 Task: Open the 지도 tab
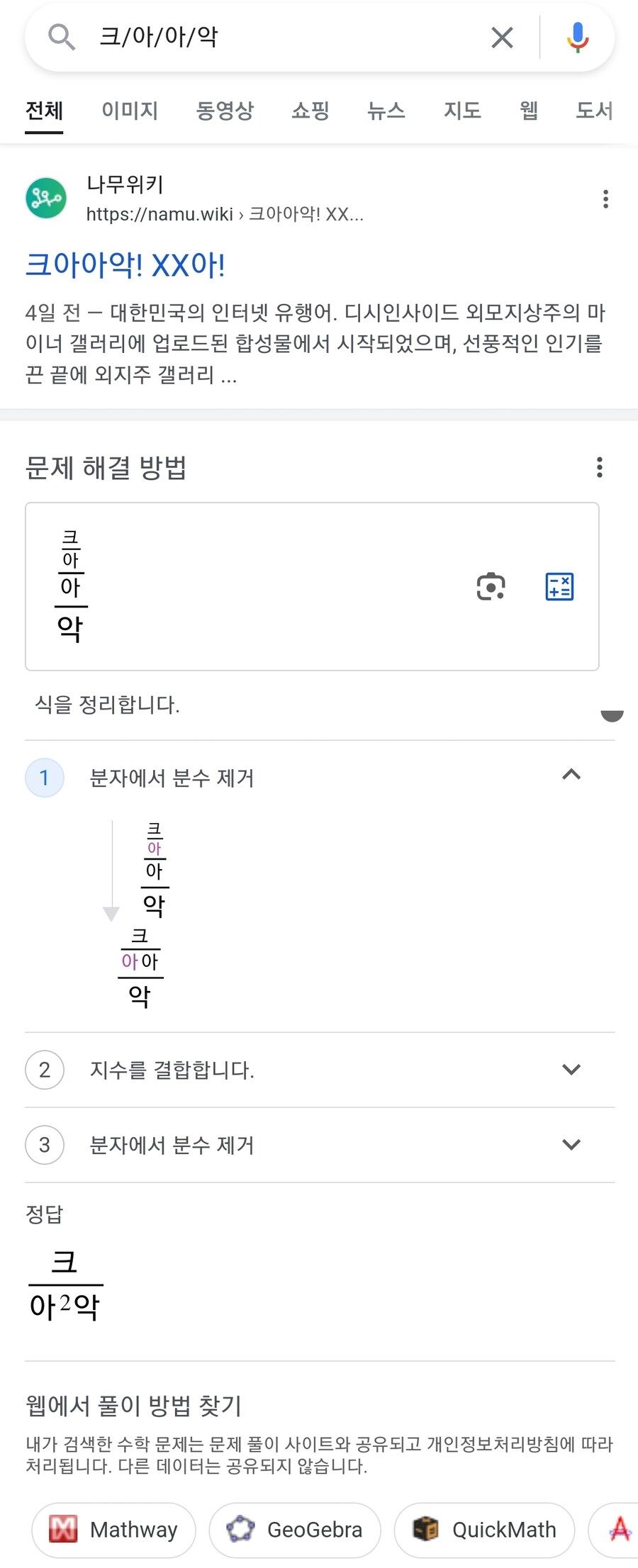tap(462, 111)
